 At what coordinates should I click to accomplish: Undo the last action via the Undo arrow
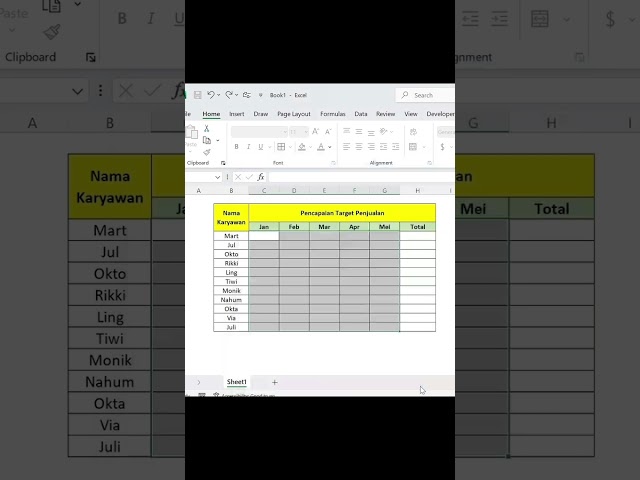pyautogui.click(x=211, y=95)
